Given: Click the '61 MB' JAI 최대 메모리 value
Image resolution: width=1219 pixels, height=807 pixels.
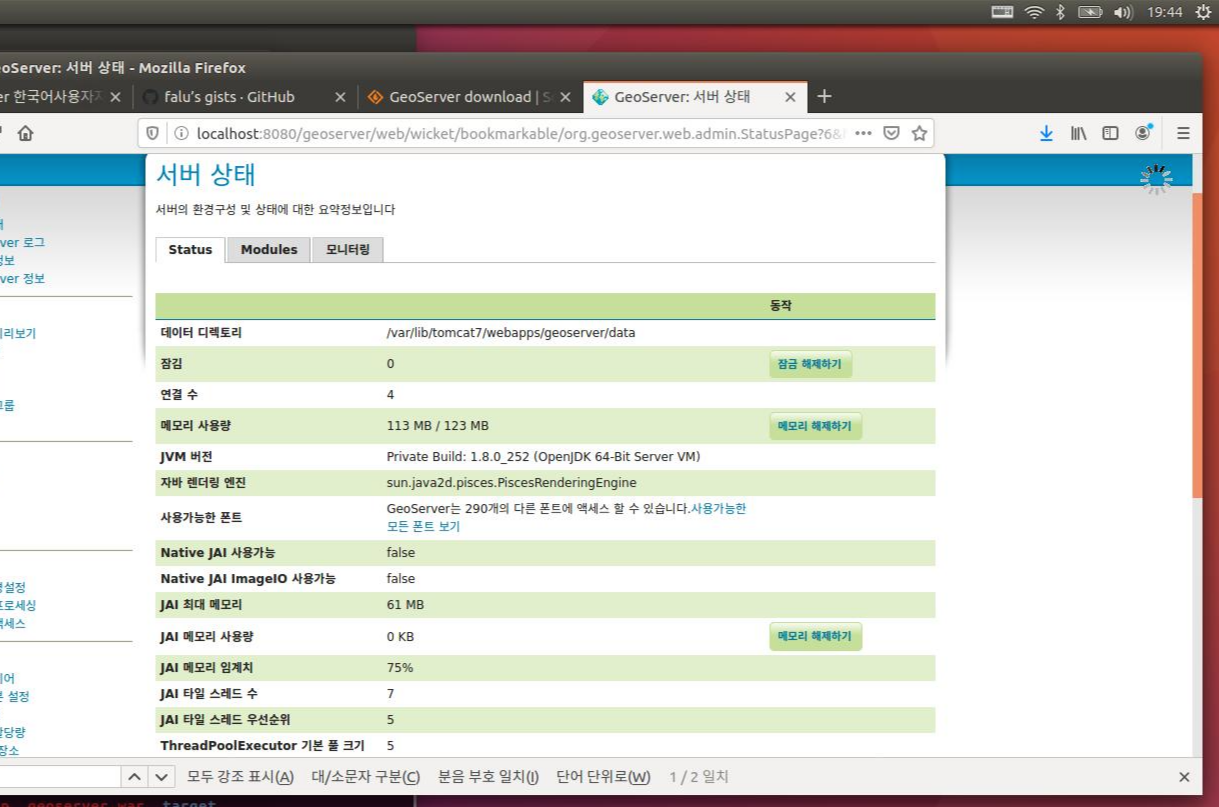Looking at the screenshot, I should 405,605.
